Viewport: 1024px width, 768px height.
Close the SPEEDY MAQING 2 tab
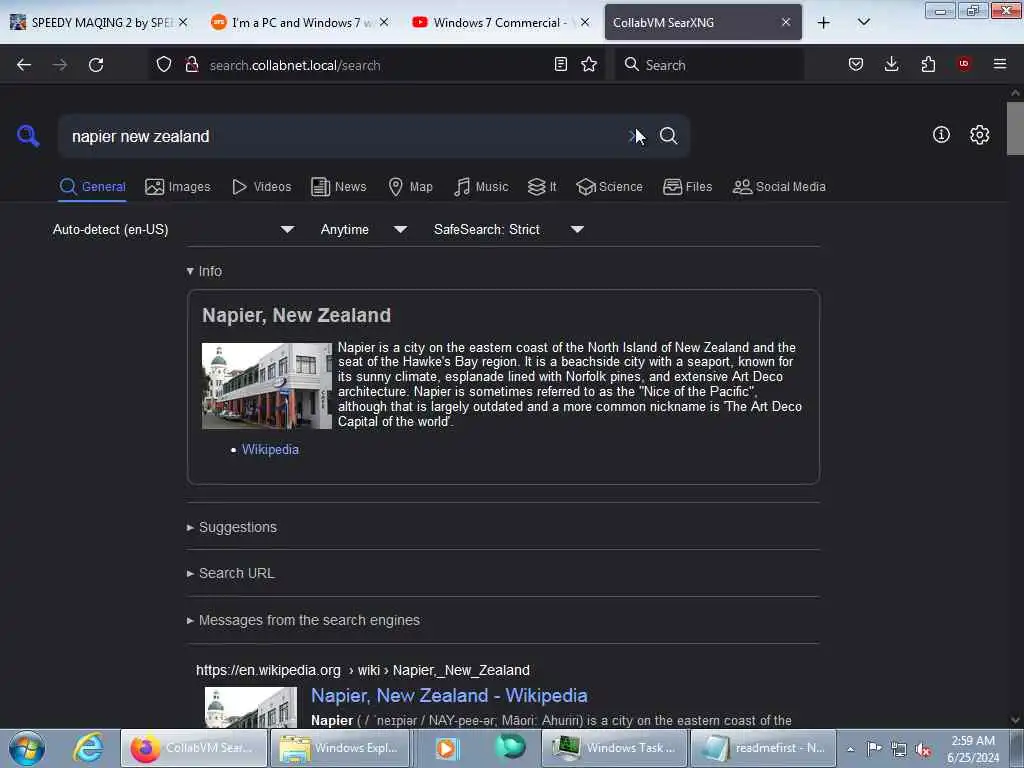(184, 22)
